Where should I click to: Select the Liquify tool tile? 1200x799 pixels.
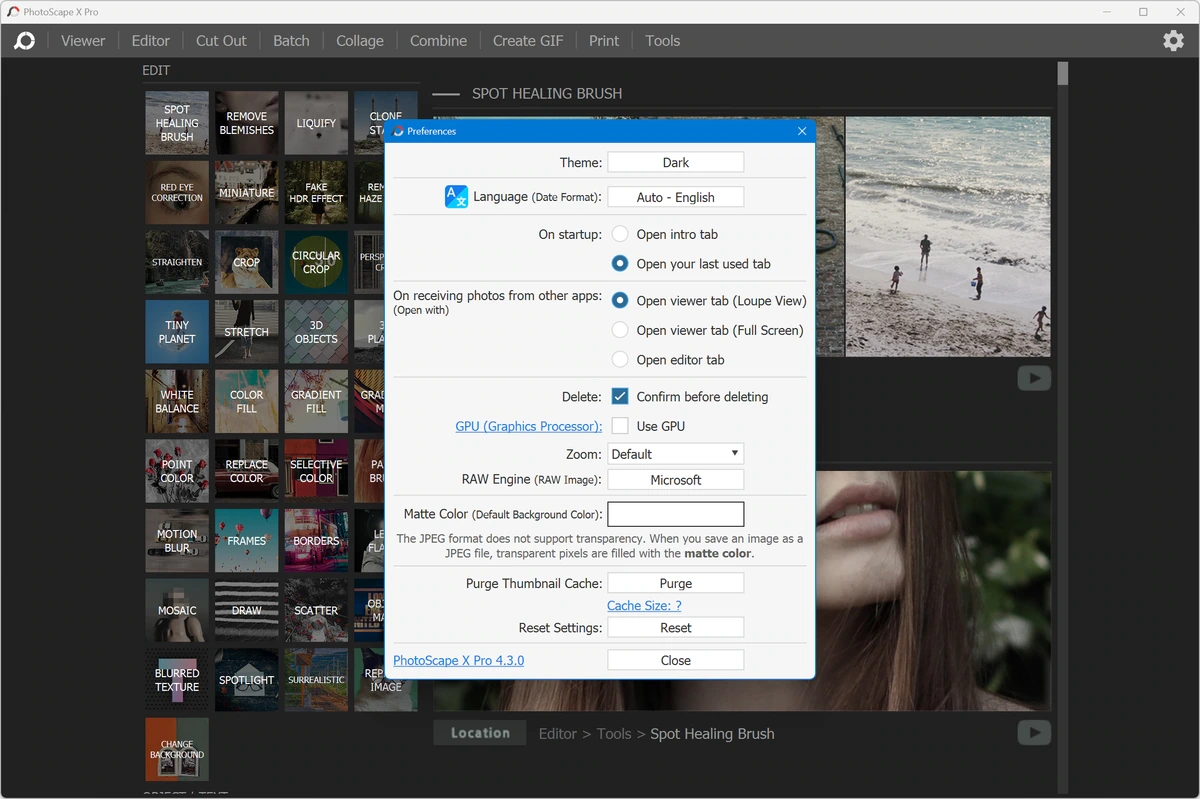pos(316,123)
